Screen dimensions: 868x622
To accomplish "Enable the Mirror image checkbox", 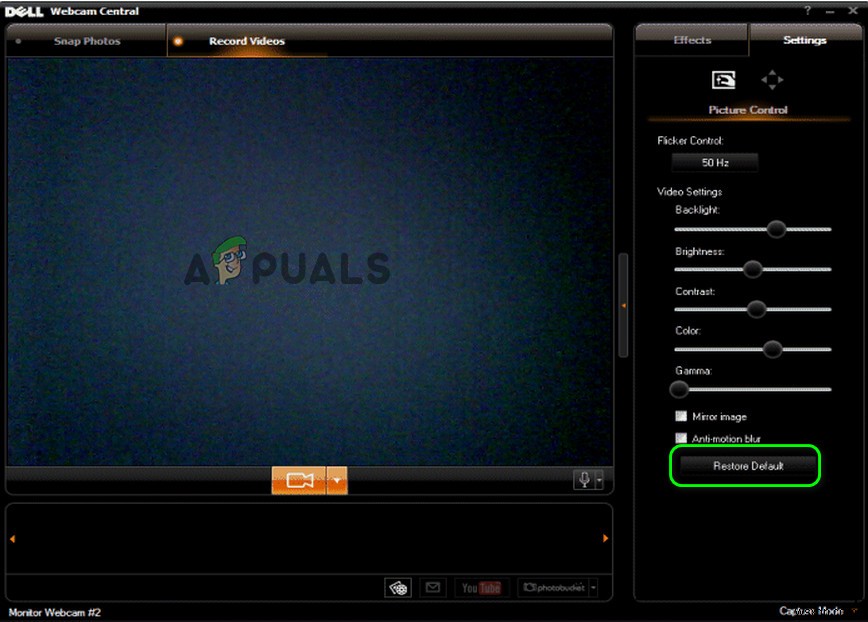I will [681, 416].
